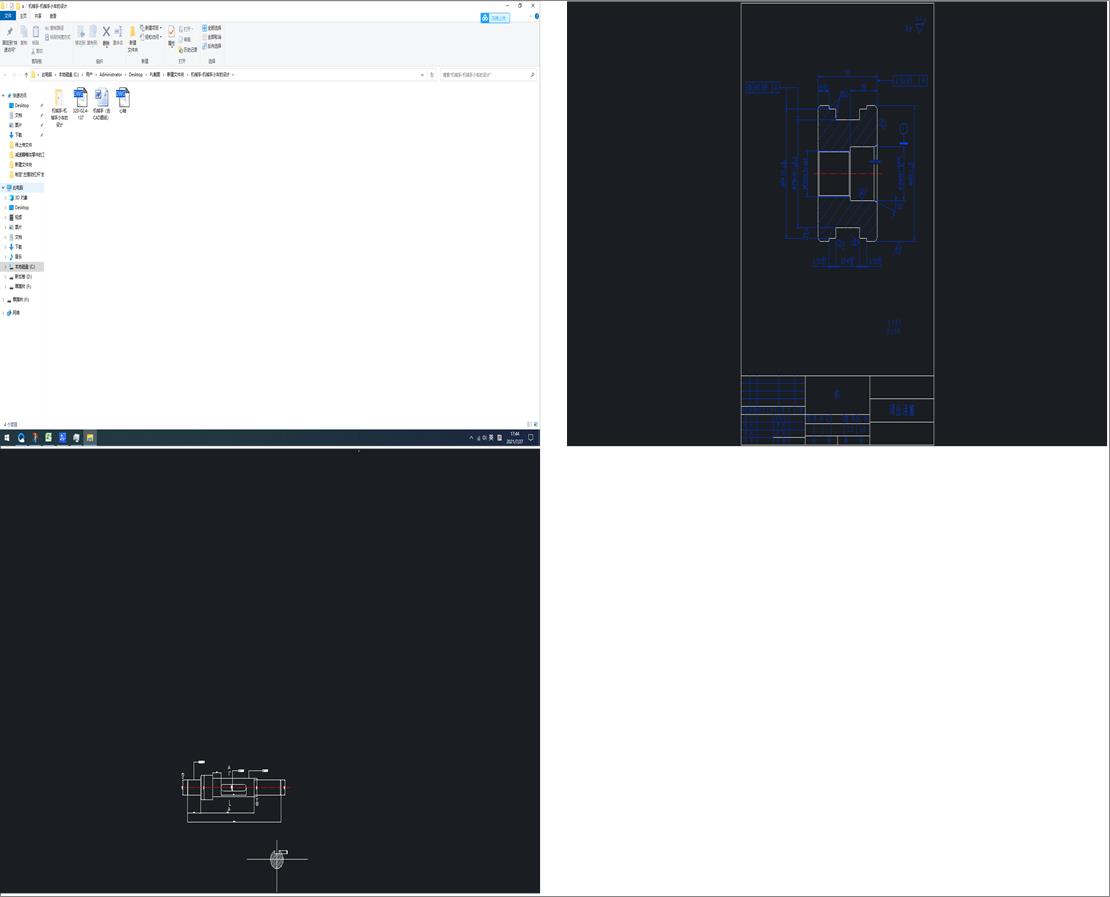
Task: Select Desktop under This PC
Action: 20,207
